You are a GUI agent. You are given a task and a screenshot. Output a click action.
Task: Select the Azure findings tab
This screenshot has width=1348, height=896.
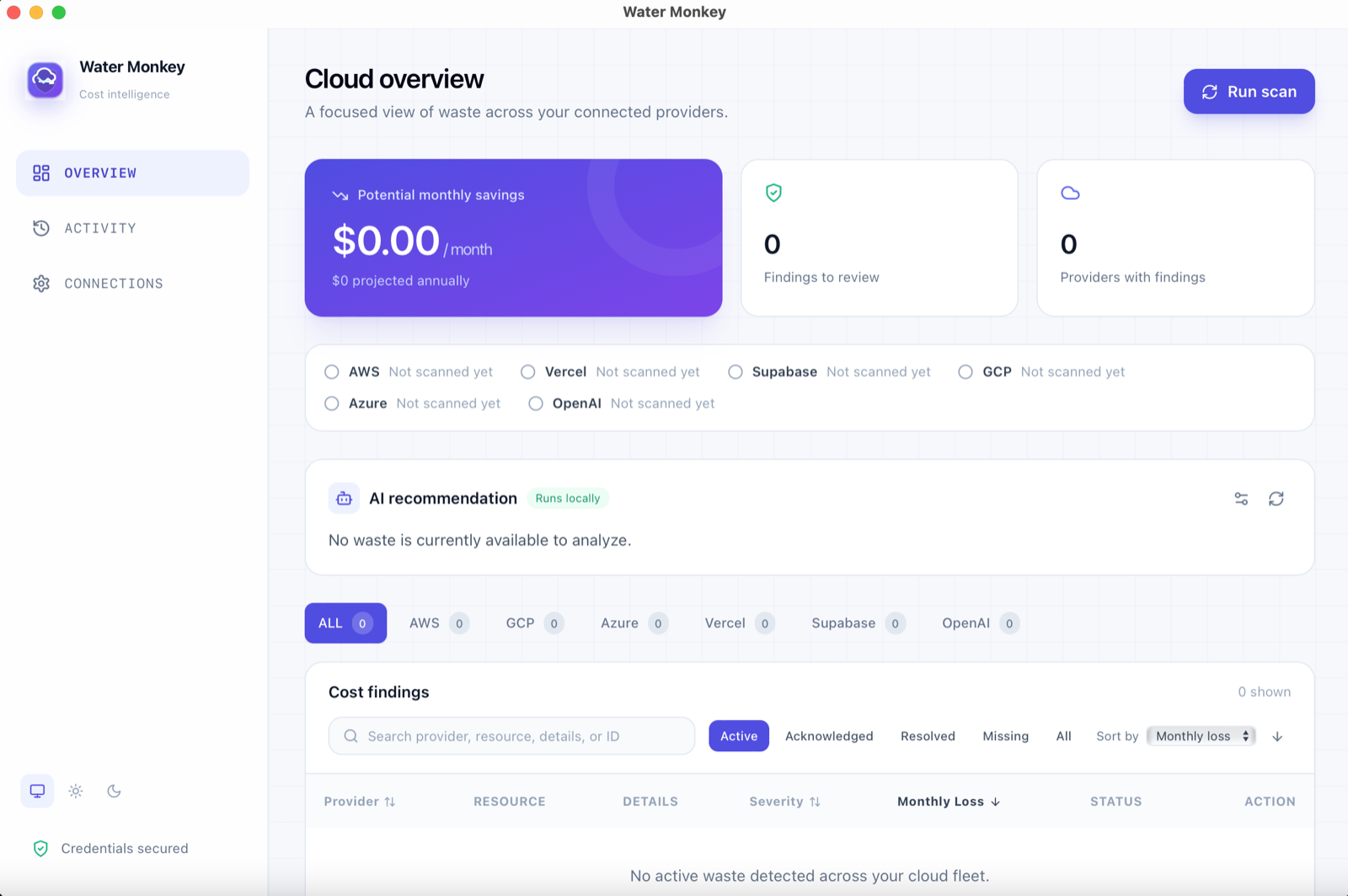[x=634, y=623]
